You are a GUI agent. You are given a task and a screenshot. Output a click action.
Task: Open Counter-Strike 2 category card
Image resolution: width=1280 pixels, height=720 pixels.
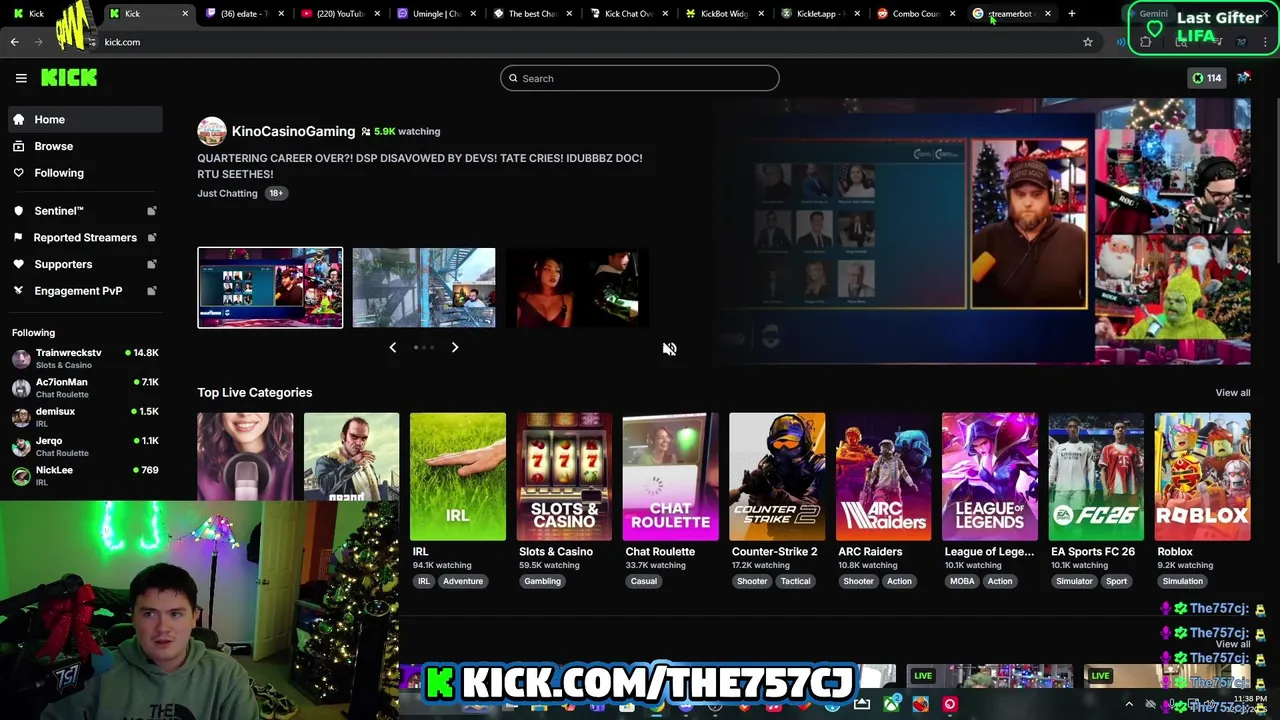pos(777,476)
